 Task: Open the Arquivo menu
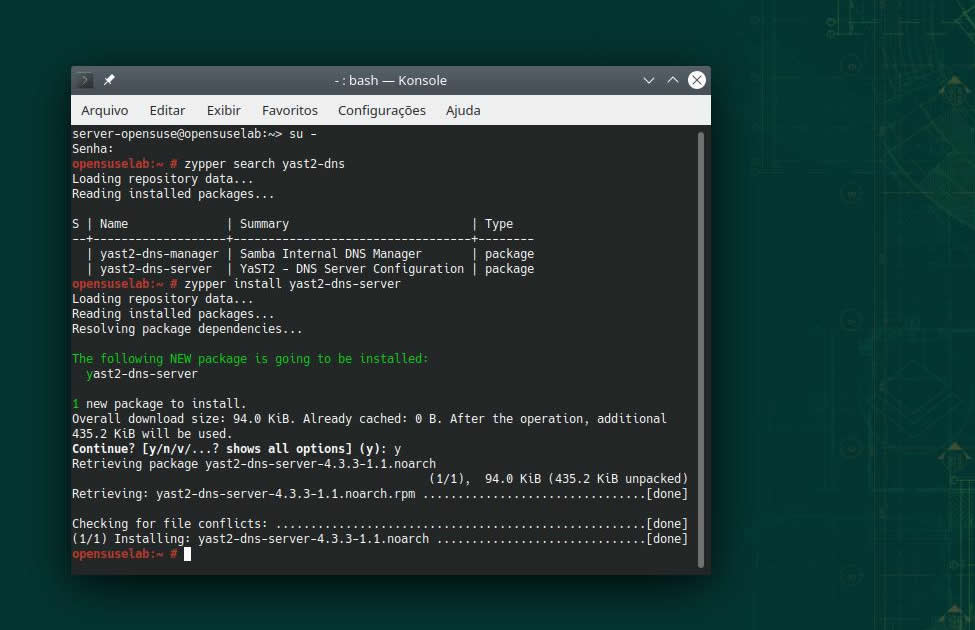pos(105,110)
